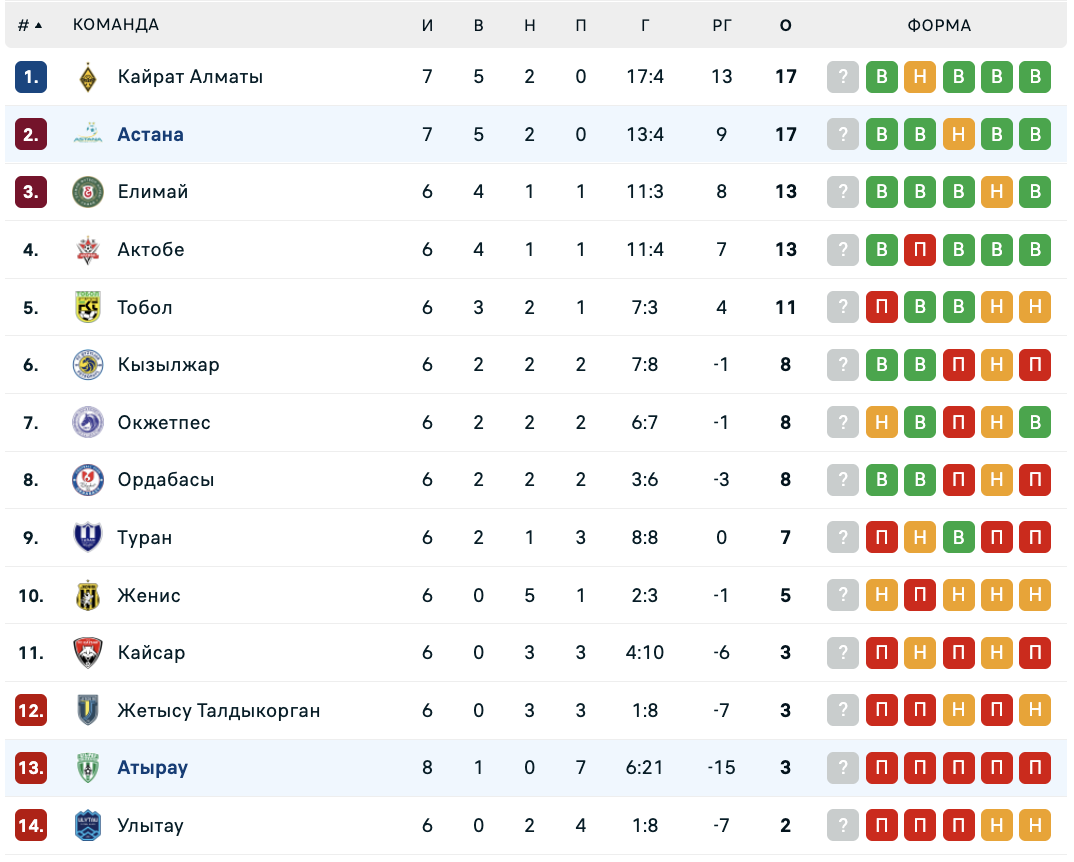Open the Атырау team link

point(152,767)
